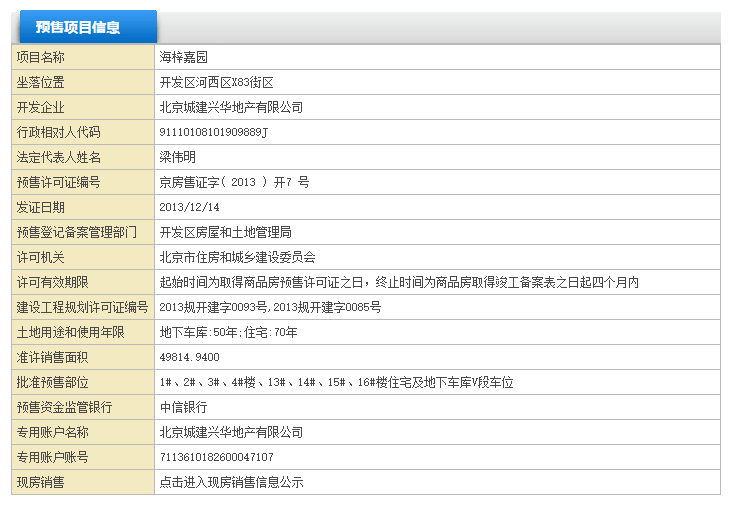
Task: Click the project name 海梓嘉园
Action: (183, 57)
